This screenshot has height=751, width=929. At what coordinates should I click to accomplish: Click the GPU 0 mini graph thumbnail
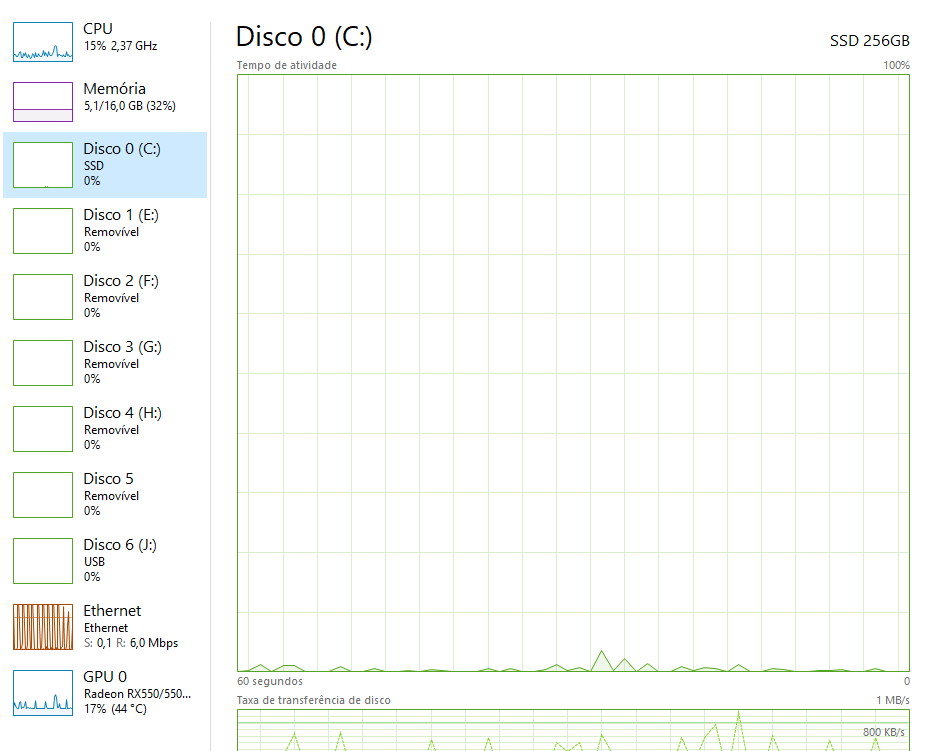point(43,692)
